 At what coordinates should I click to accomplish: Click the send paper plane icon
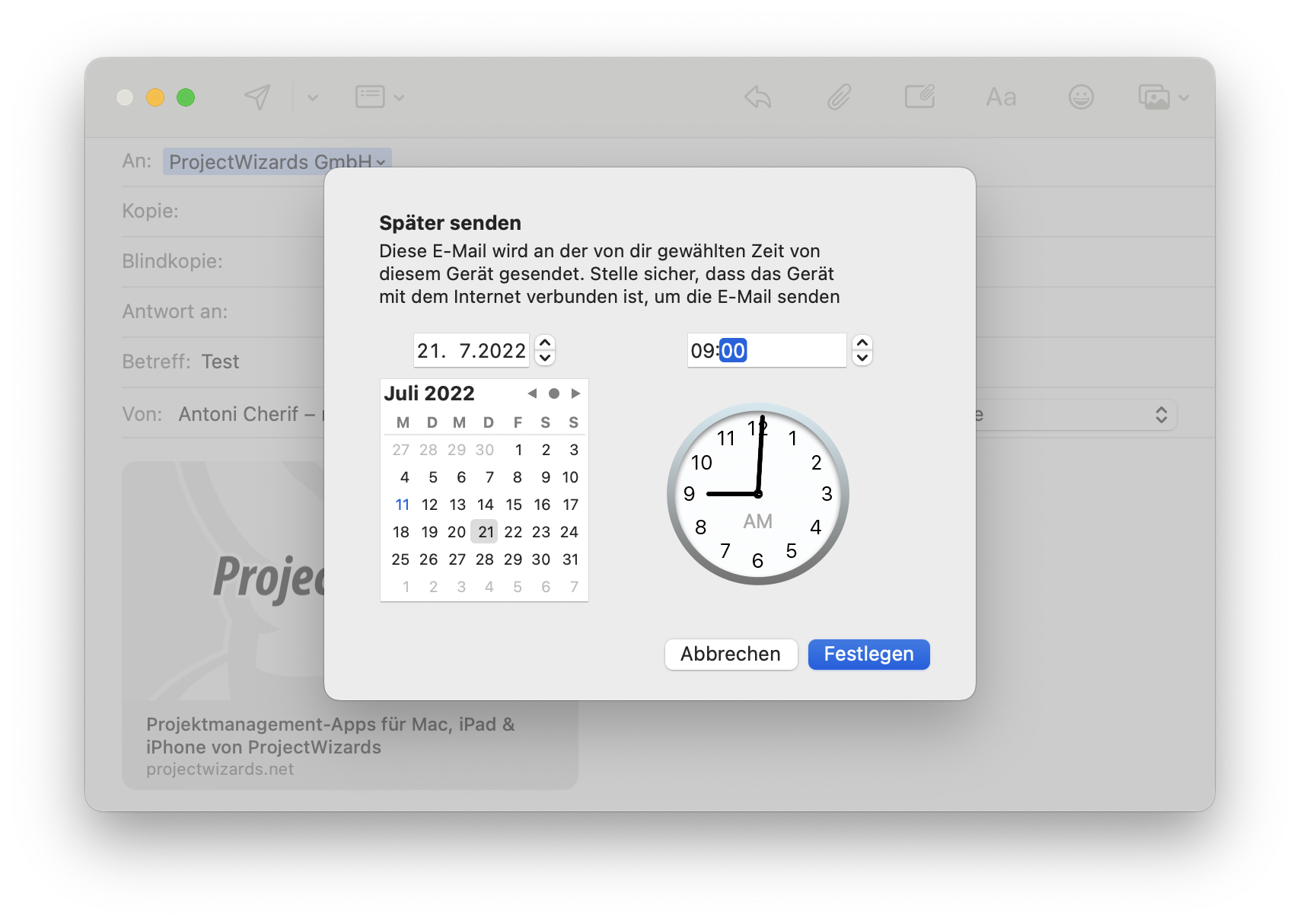click(x=257, y=97)
